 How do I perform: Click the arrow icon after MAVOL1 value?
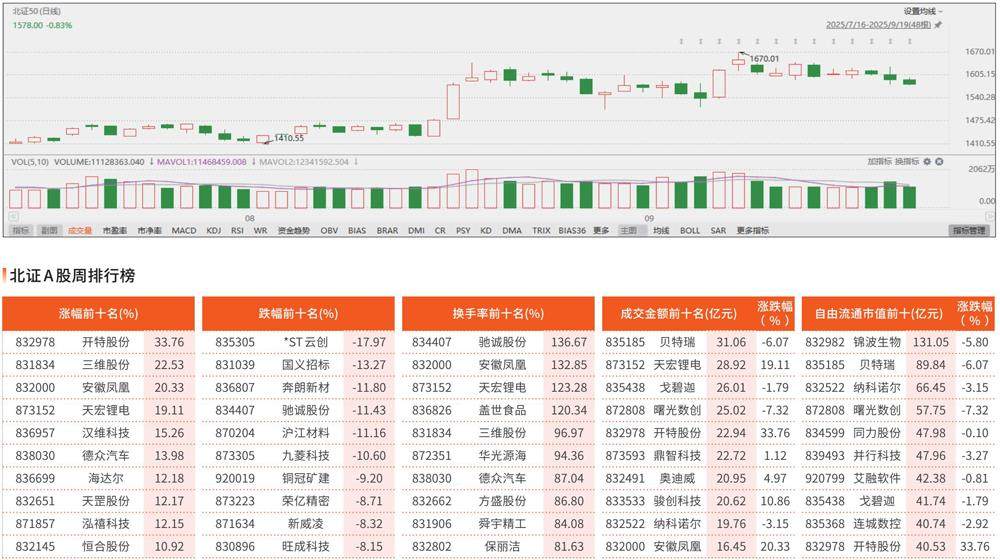click(253, 162)
